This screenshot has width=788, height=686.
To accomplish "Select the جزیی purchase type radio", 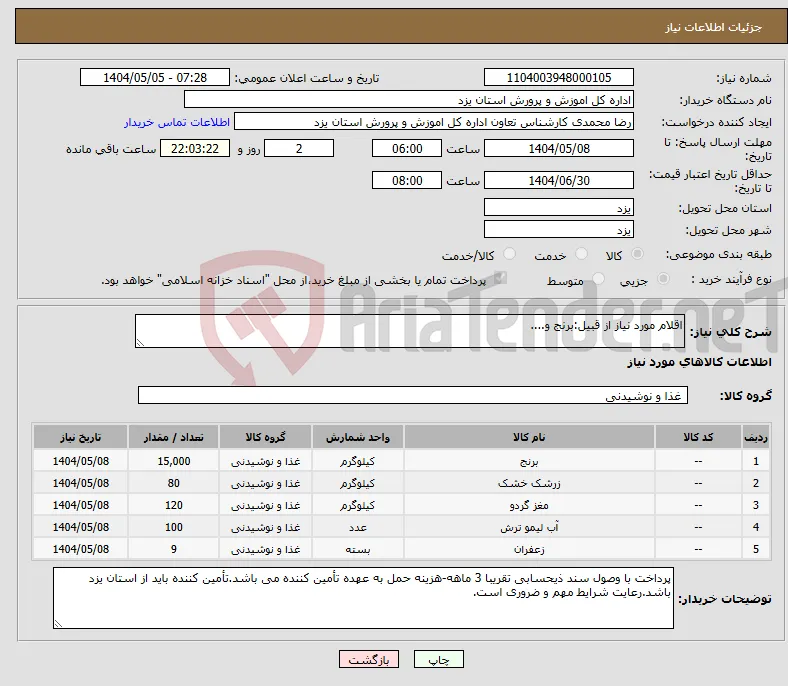I will 663,279.
